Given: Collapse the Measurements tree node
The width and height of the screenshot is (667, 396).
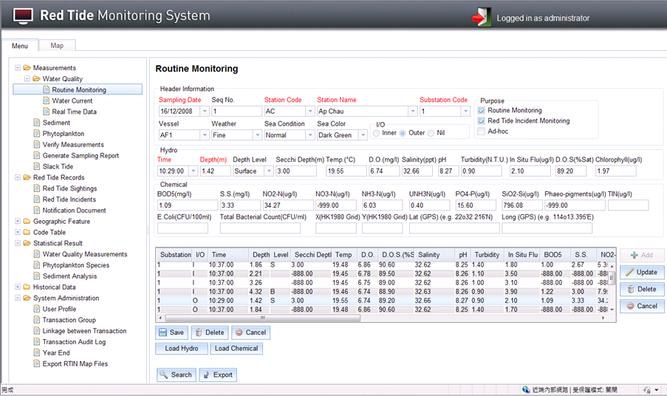Looking at the screenshot, I should 17,68.
